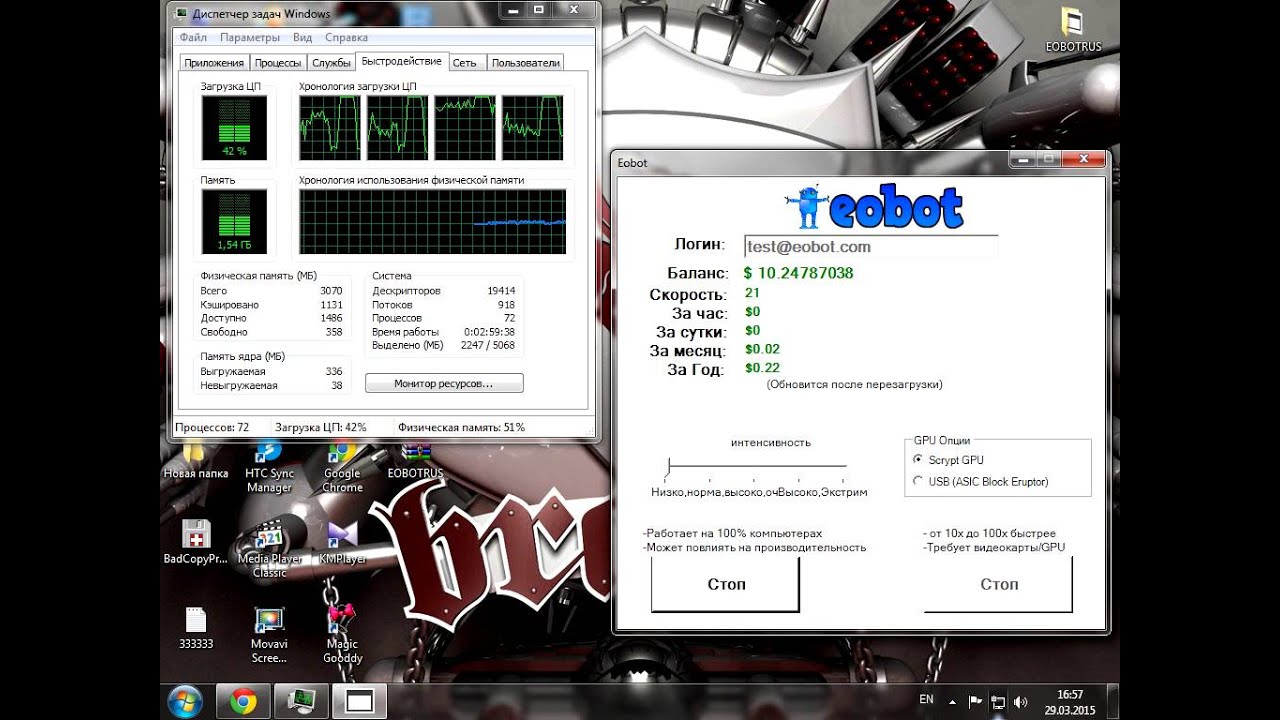Click the network tray icon
1280x720 pixels.
(x=997, y=701)
